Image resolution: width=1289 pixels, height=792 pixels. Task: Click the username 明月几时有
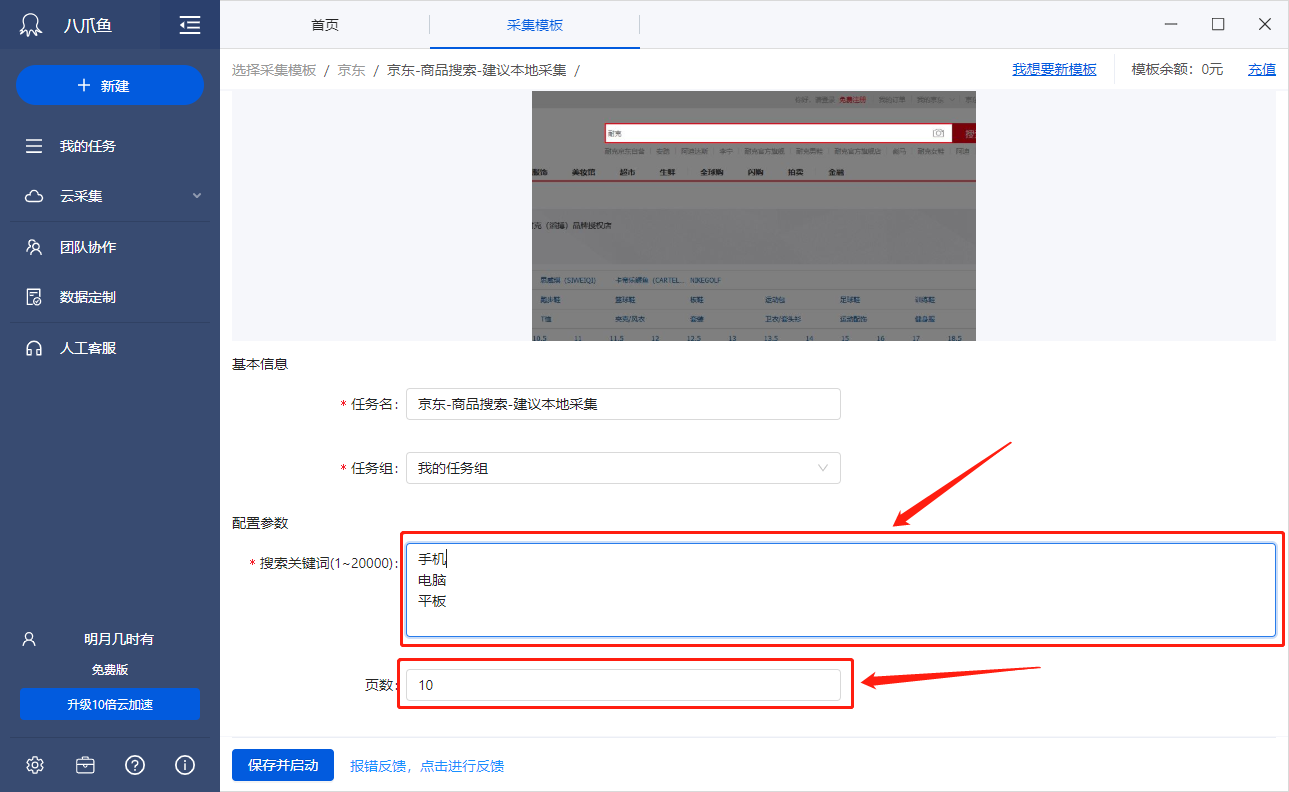pos(119,639)
